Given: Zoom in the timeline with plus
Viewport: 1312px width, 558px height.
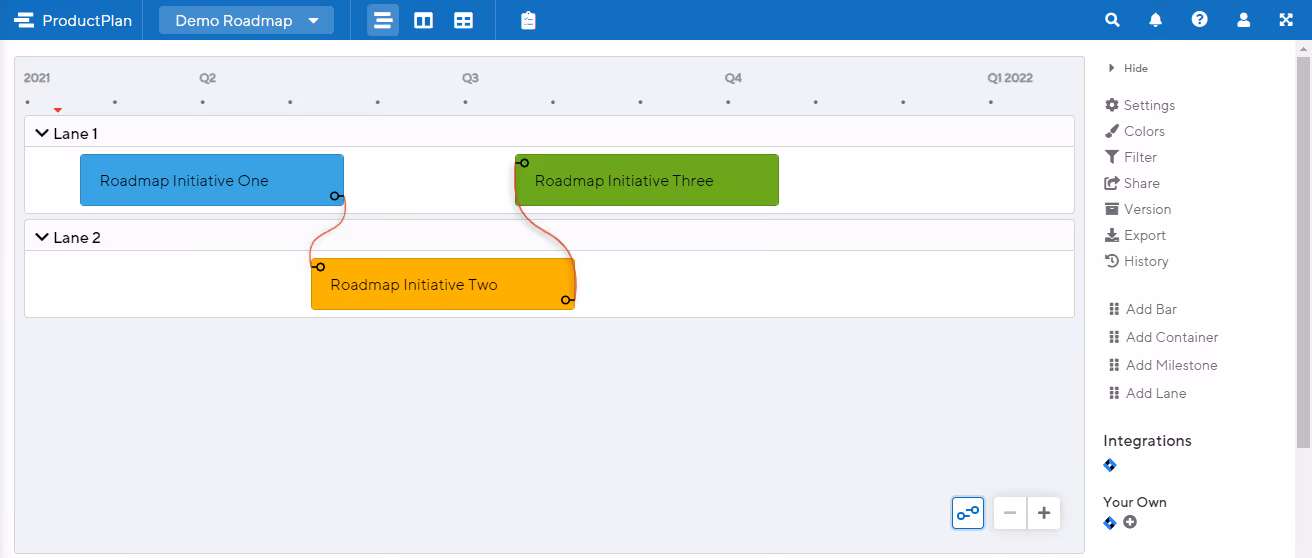Looking at the screenshot, I should (x=1044, y=513).
